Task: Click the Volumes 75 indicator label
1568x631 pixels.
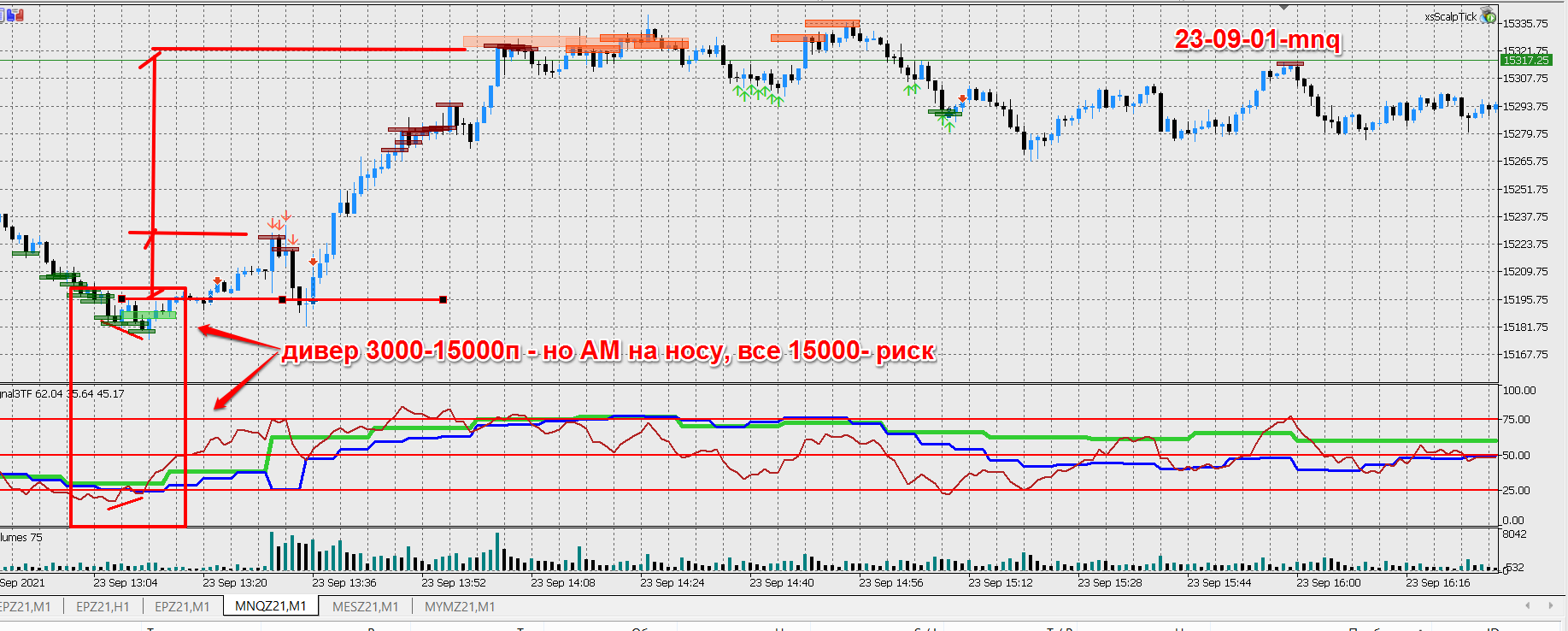Action: coord(21,537)
